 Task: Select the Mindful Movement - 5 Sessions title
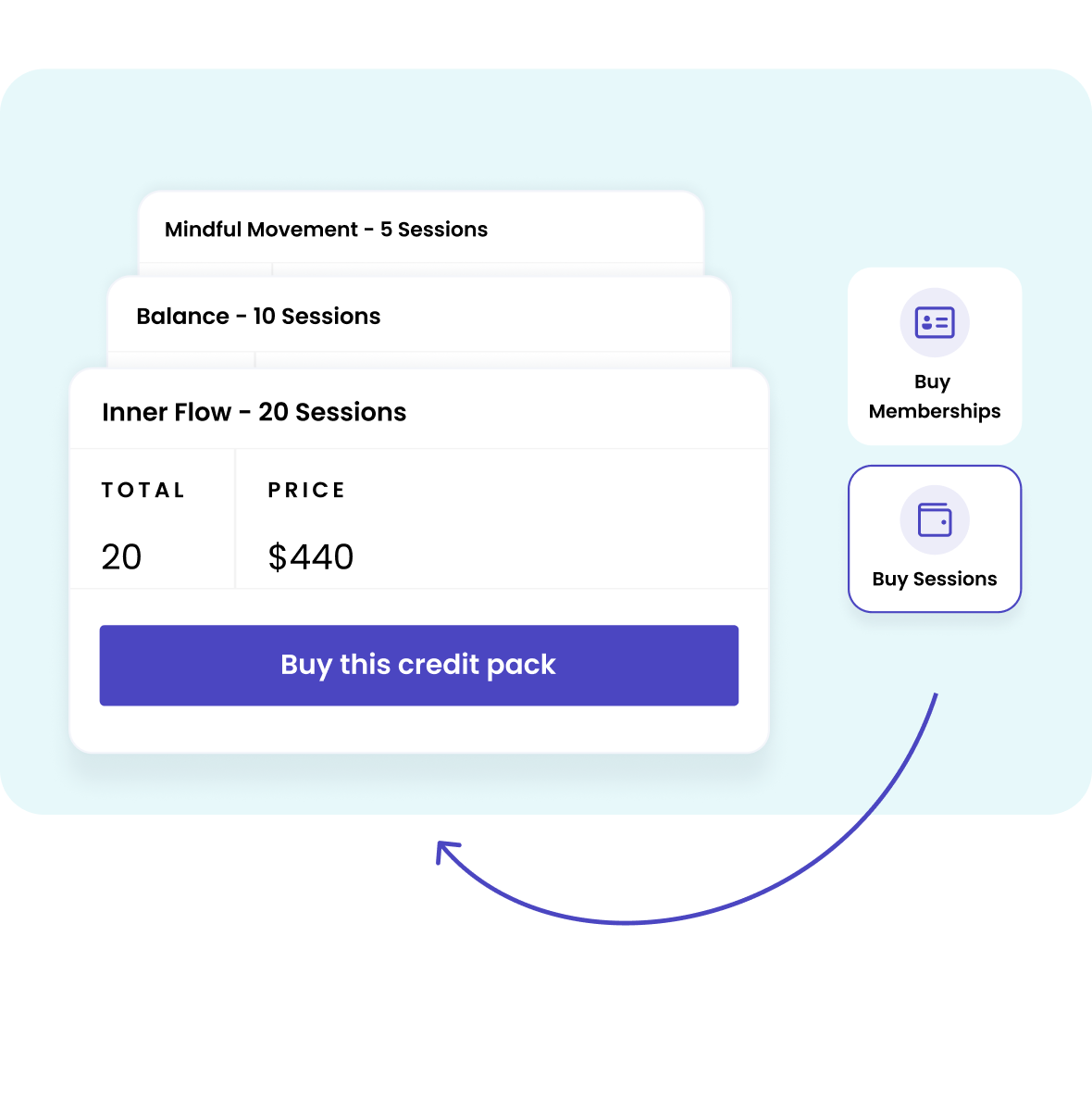(x=326, y=230)
